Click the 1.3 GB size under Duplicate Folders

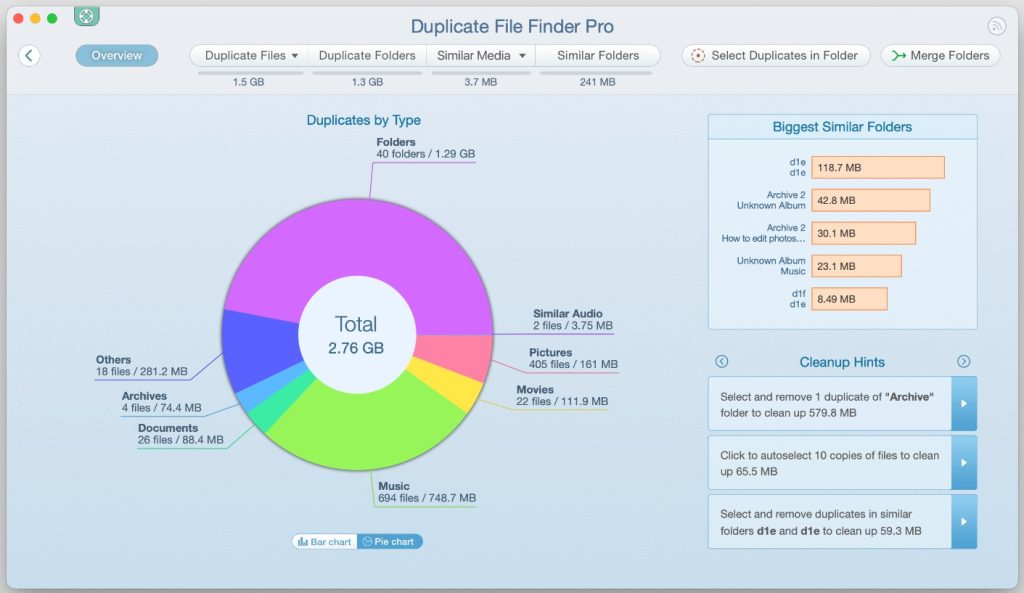[x=367, y=82]
